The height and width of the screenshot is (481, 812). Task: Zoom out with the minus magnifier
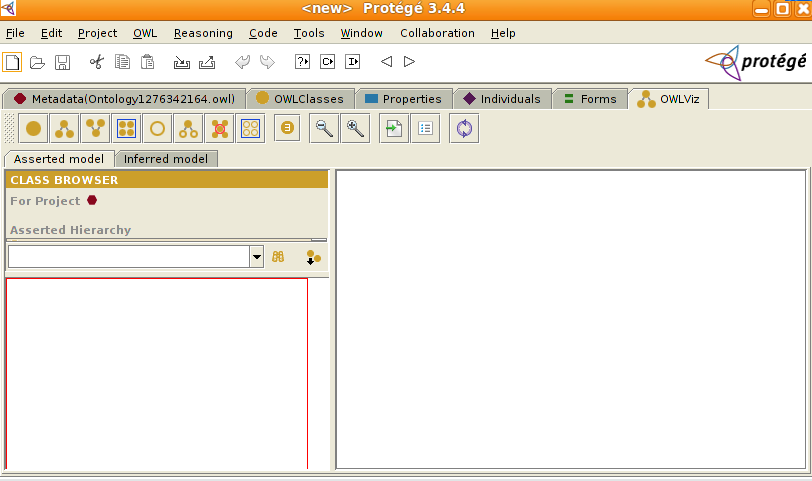click(x=324, y=128)
